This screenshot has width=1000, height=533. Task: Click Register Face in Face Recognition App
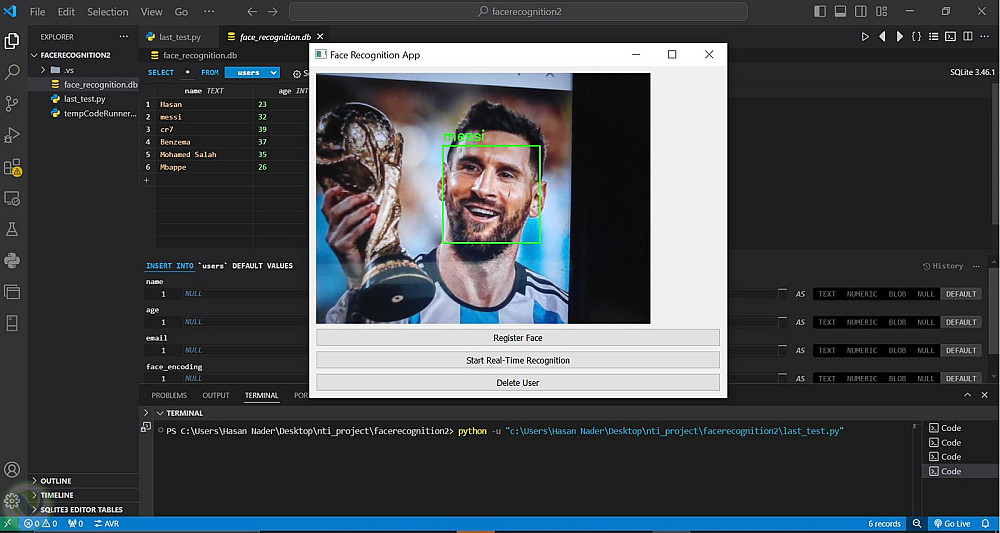coord(518,337)
